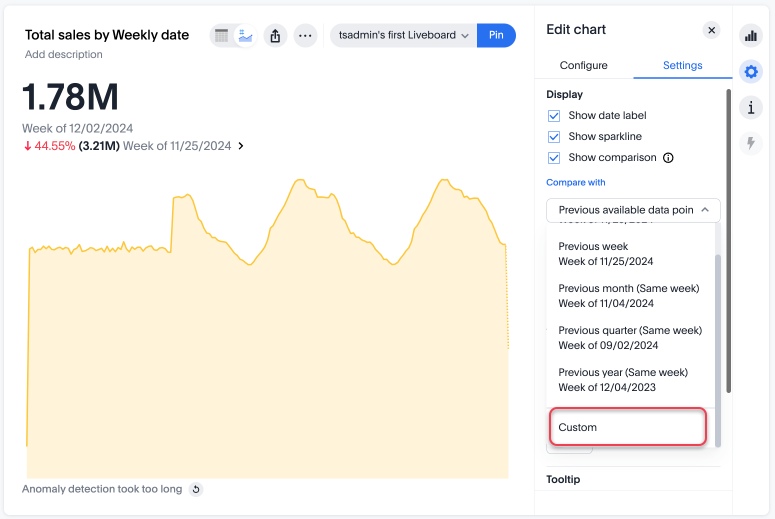Viewport: 775px width, 519px height.
Task: Click the lightning bolt sidebar icon
Action: (x=750, y=143)
